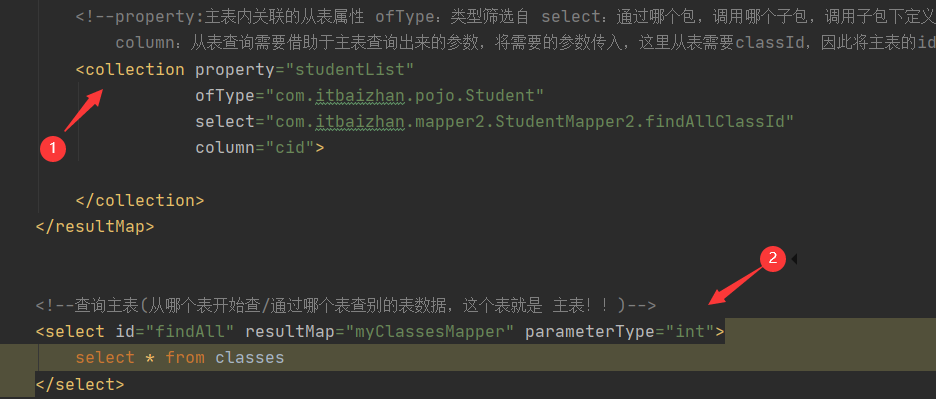The image size is (936, 399).
Task: Click the "int" parameterType value
Action: [689, 332]
